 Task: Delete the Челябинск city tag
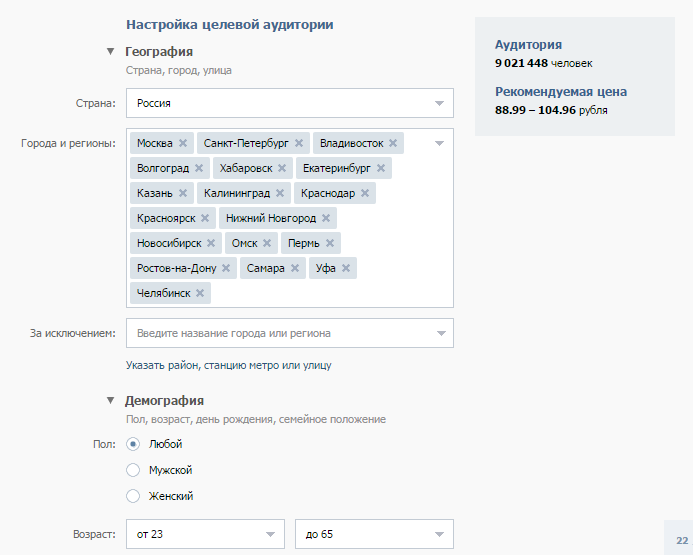click(200, 293)
